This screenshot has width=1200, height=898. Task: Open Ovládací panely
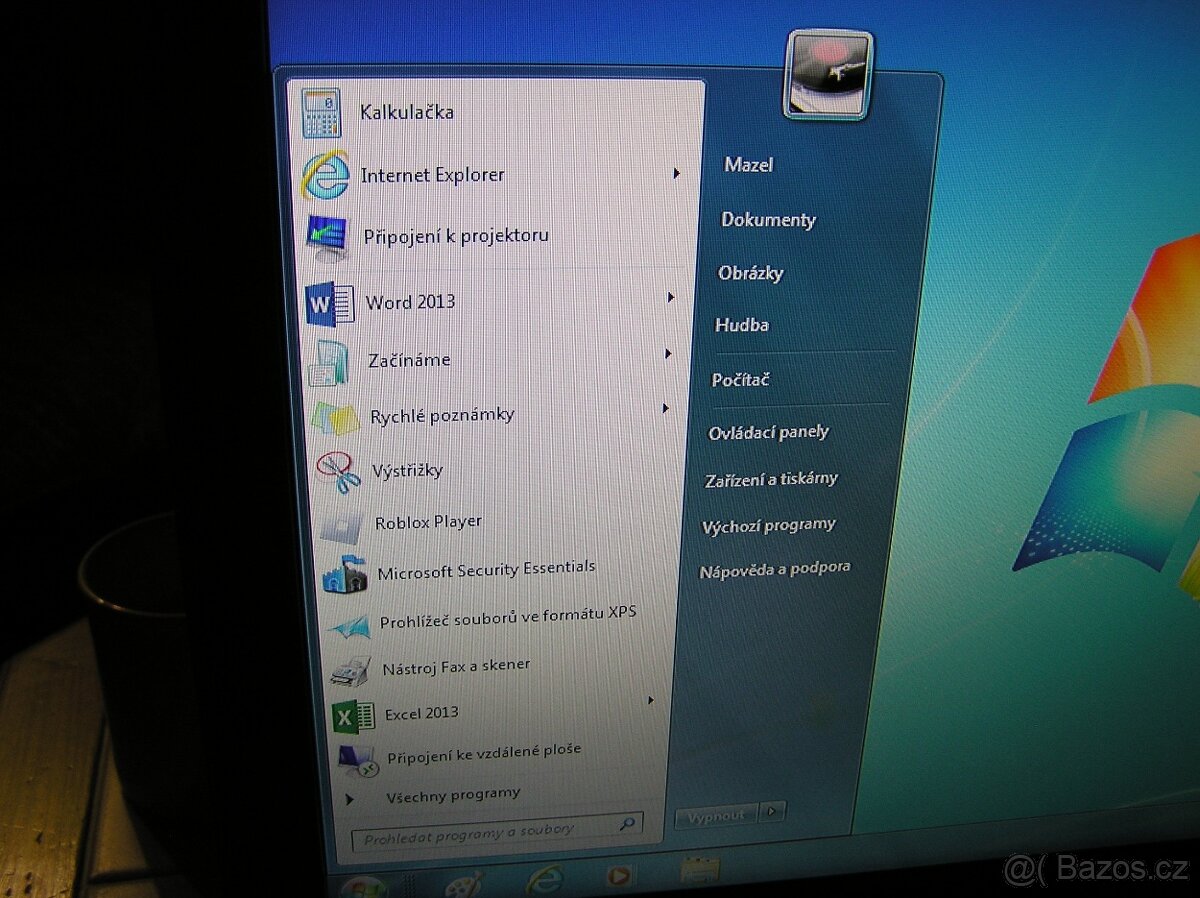pyautogui.click(x=768, y=432)
